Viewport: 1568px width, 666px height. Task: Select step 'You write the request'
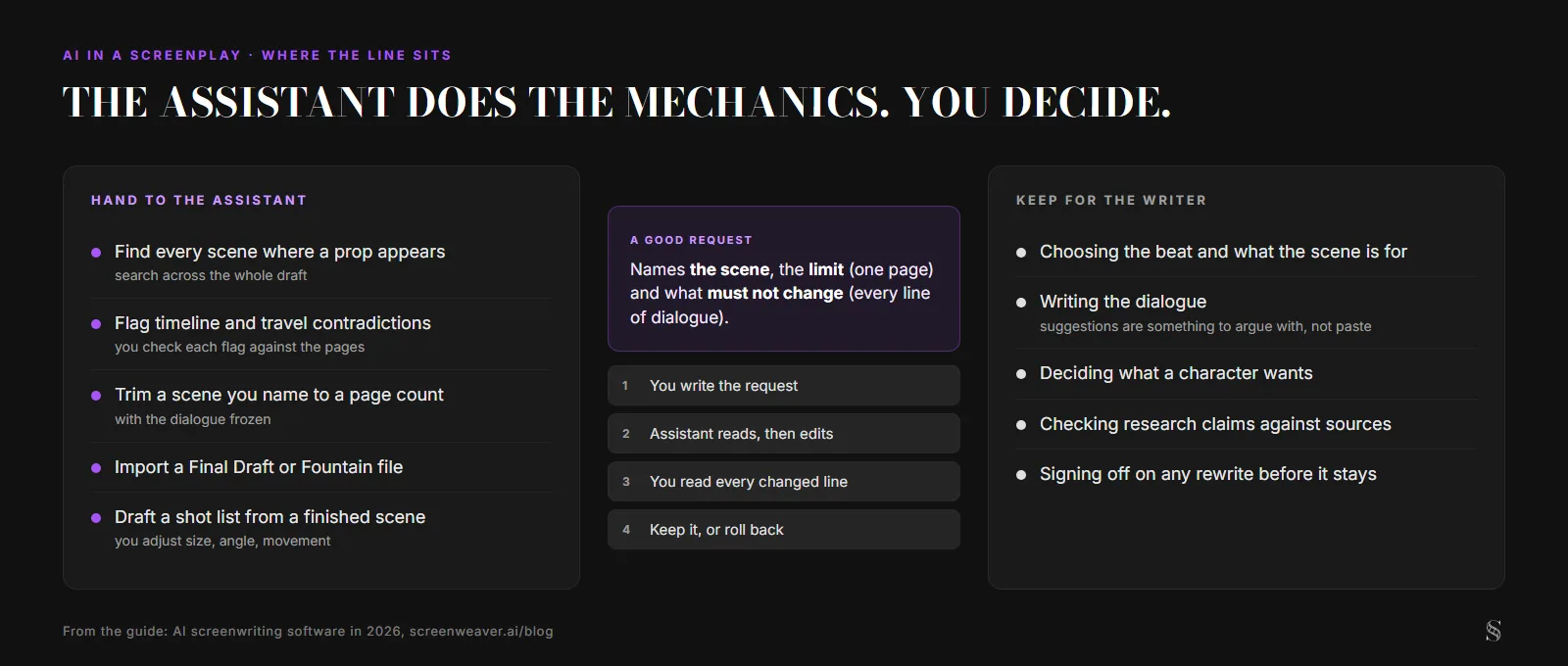click(x=784, y=386)
